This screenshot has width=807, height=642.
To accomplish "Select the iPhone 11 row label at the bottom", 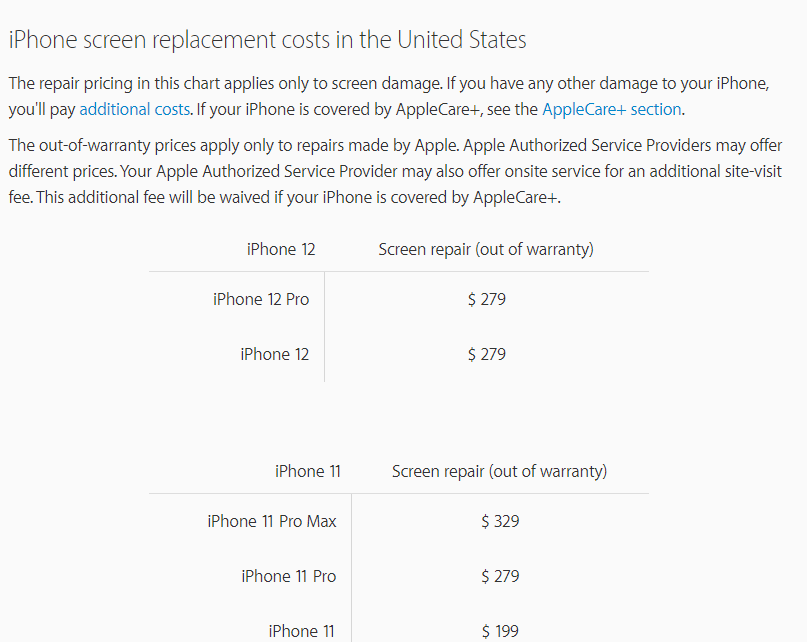I will (x=302, y=631).
